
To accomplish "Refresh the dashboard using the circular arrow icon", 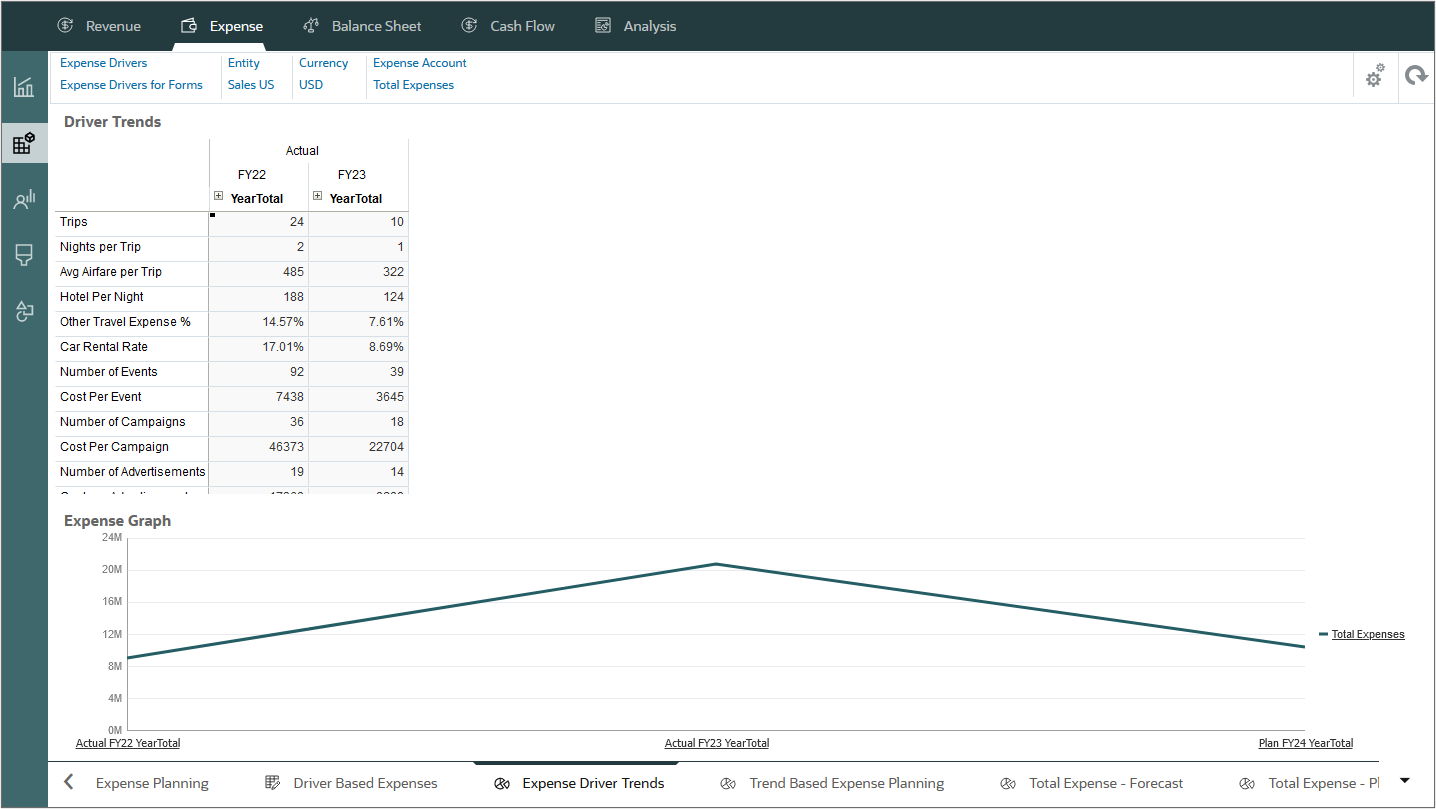I will pos(1417,75).
